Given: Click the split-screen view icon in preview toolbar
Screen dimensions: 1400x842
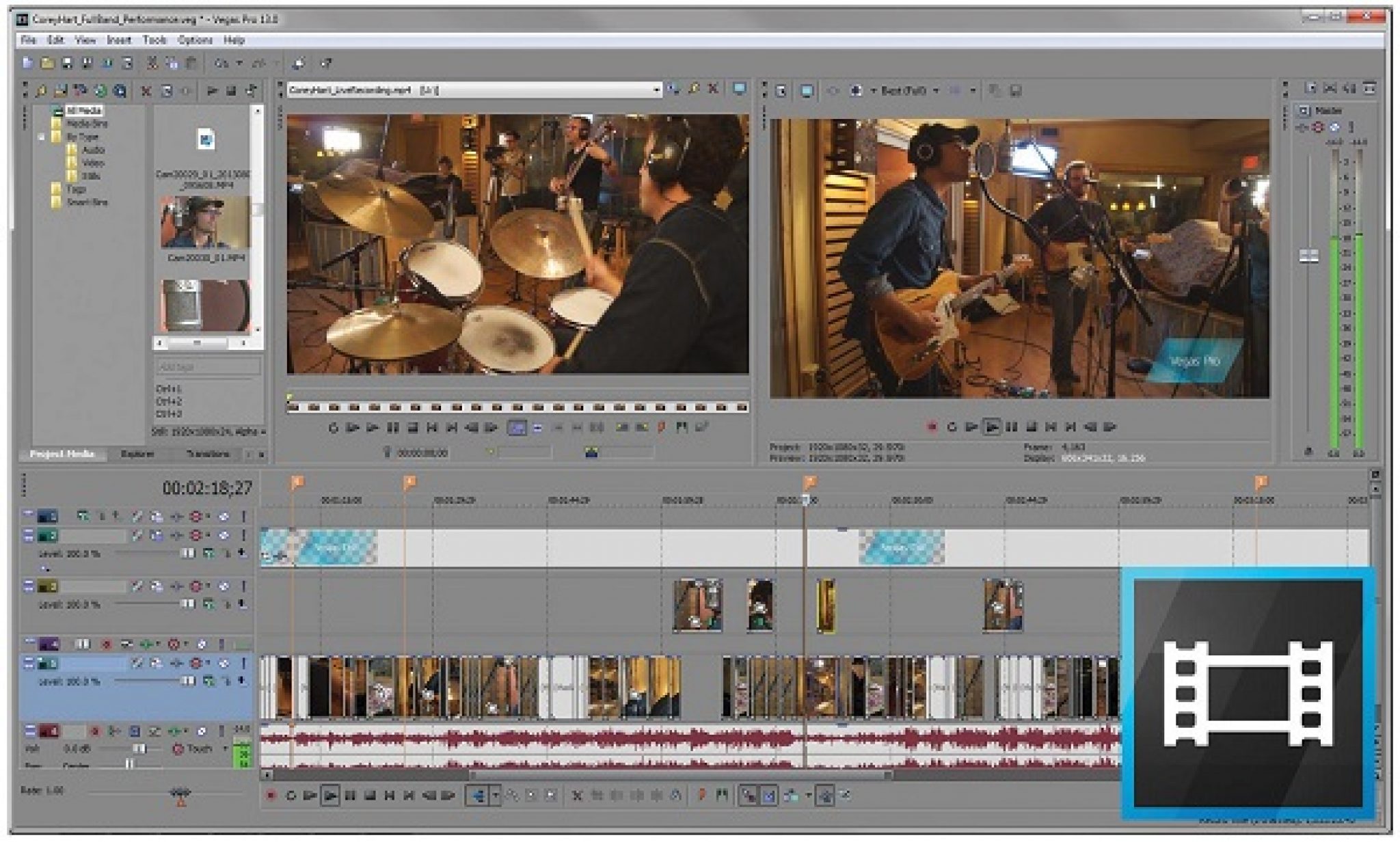Looking at the screenshot, I should pyautogui.click(x=855, y=90).
